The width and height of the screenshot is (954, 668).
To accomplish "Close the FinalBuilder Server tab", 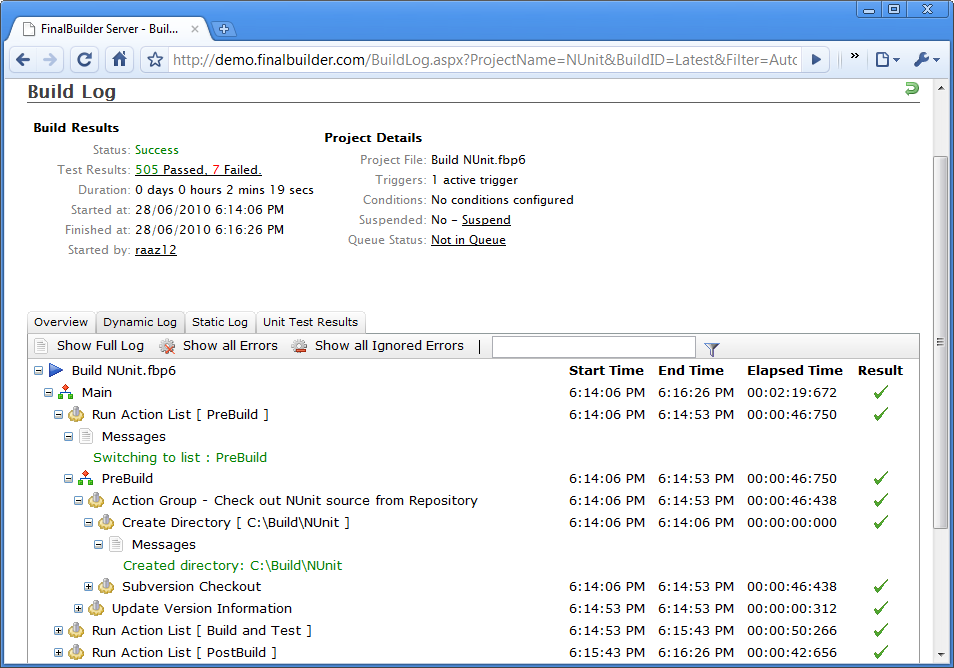I will (195, 29).
